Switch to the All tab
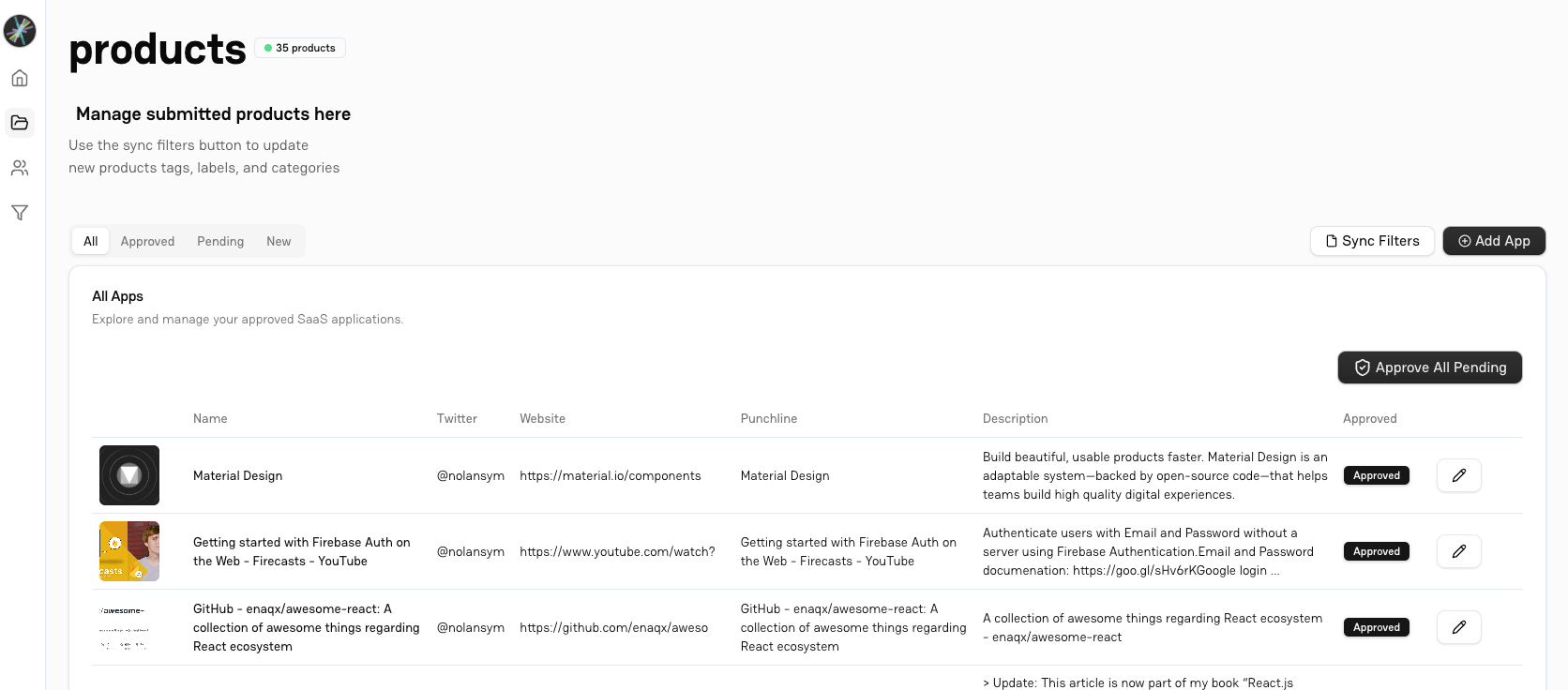Image resolution: width=1568 pixels, height=690 pixels. coord(90,241)
